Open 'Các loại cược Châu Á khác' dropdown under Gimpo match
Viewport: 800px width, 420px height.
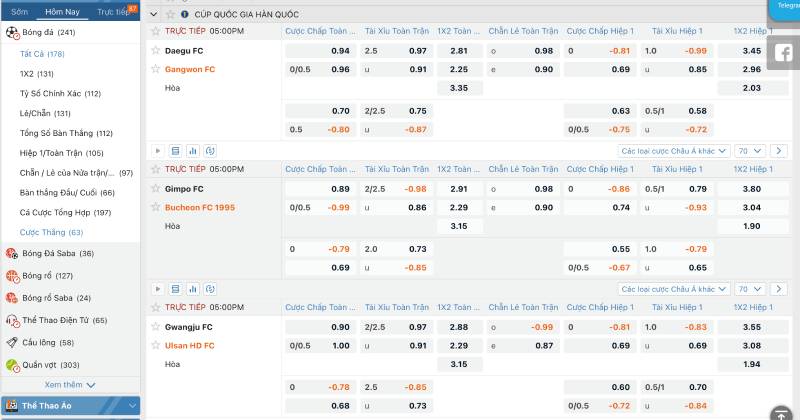(x=673, y=289)
